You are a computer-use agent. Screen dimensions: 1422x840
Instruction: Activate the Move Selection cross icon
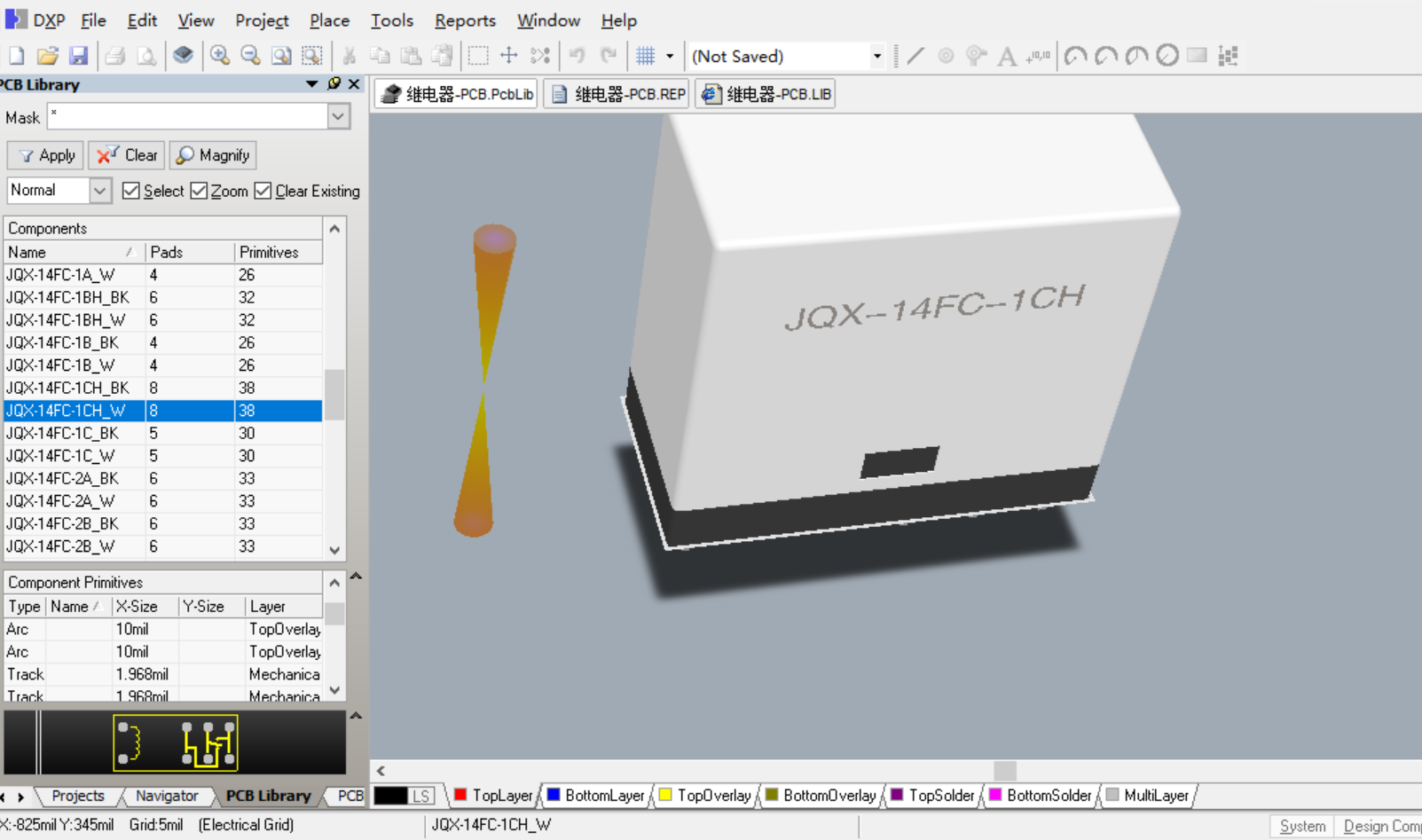pos(509,56)
